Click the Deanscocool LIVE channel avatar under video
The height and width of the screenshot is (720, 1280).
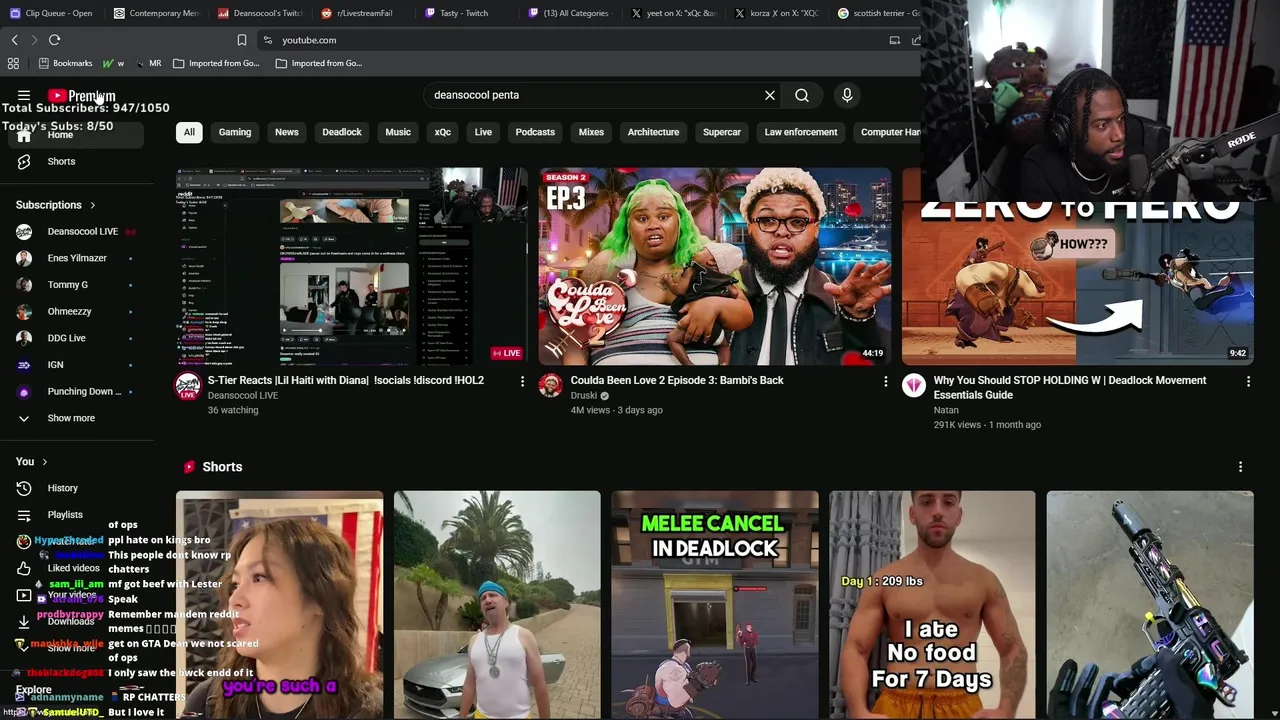tap(188, 386)
